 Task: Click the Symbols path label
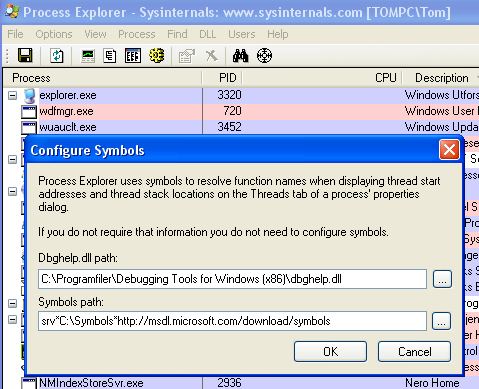71,302
